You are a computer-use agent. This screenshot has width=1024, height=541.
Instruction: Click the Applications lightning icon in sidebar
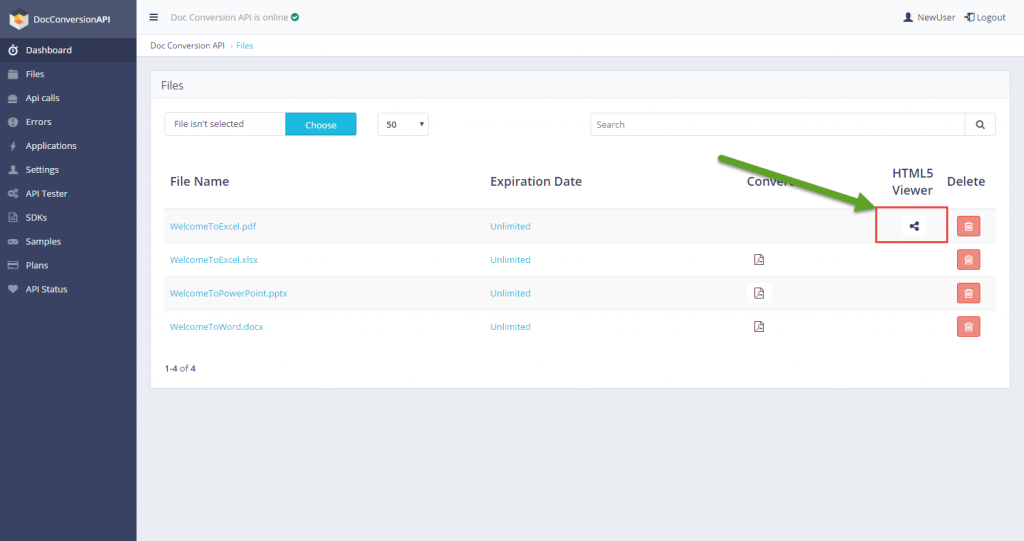pos(13,146)
